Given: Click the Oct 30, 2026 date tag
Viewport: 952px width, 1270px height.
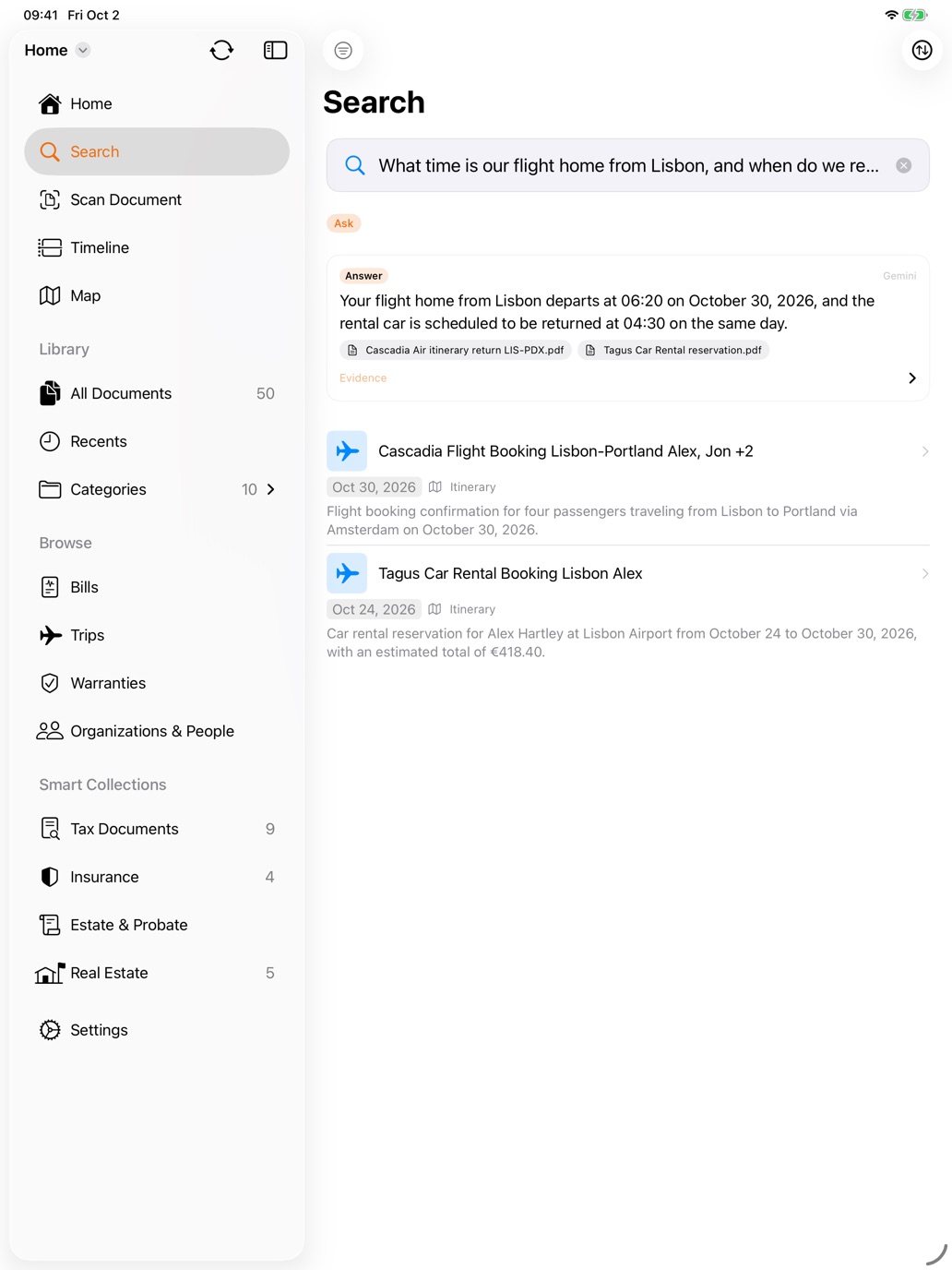Looking at the screenshot, I should pyautogui.click(x=374, y=486).
